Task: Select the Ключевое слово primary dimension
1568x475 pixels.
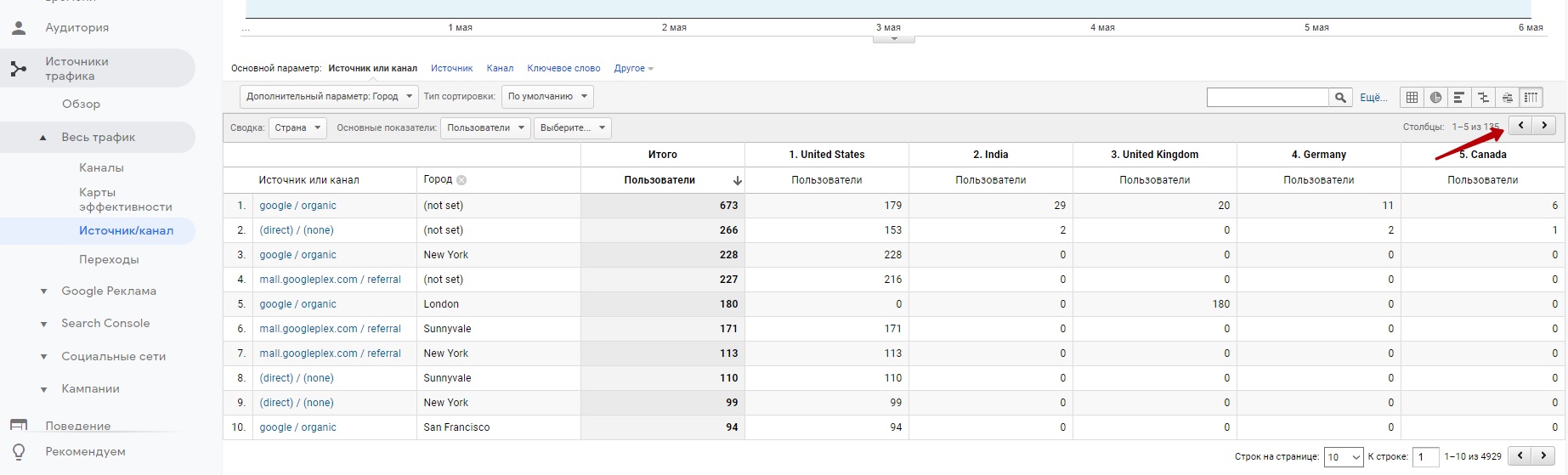Action: (x=563, y=68)
